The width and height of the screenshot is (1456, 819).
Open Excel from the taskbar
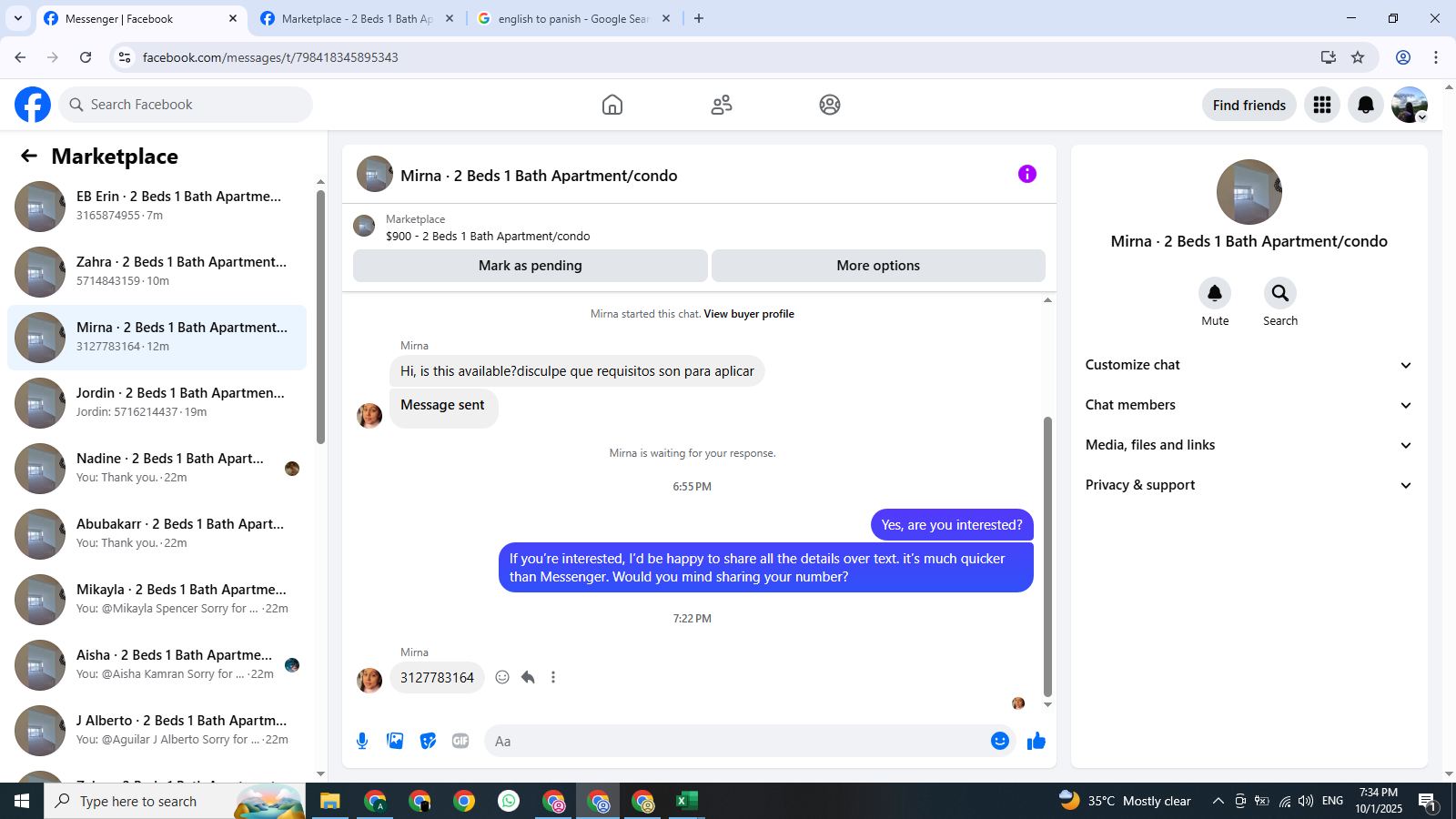click(x=687, y=801)
